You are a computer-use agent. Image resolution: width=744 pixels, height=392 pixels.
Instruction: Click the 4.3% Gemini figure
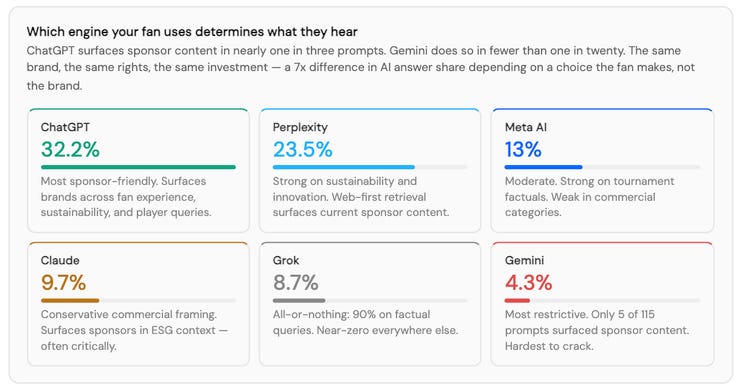coord(529,283)
